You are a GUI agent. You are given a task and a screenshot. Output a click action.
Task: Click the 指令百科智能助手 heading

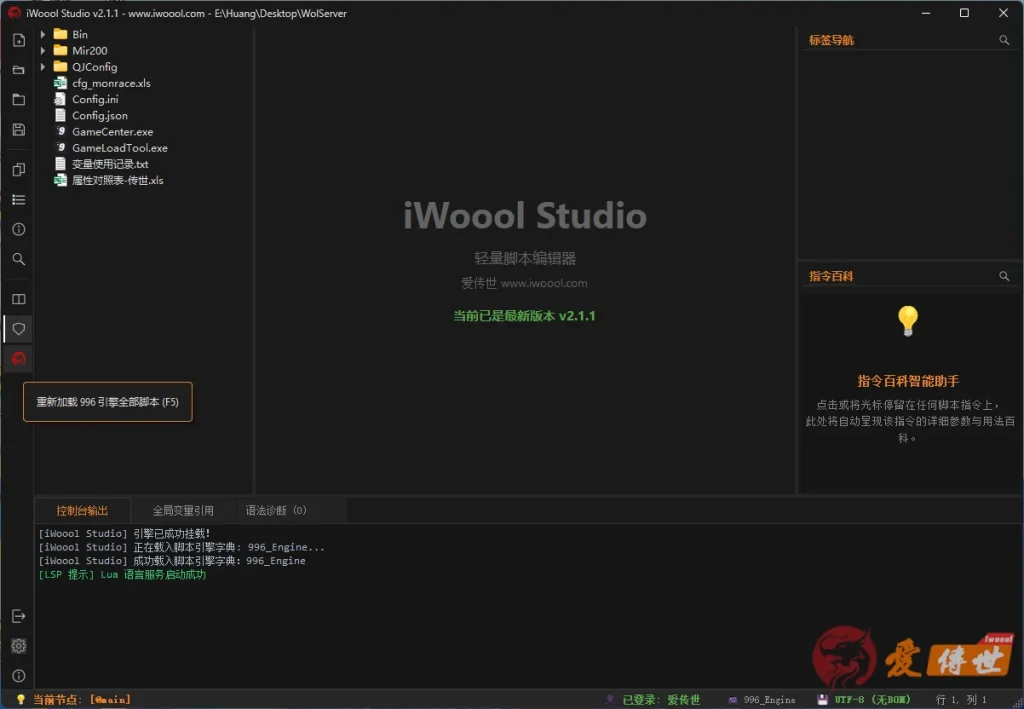coord(908,381)
